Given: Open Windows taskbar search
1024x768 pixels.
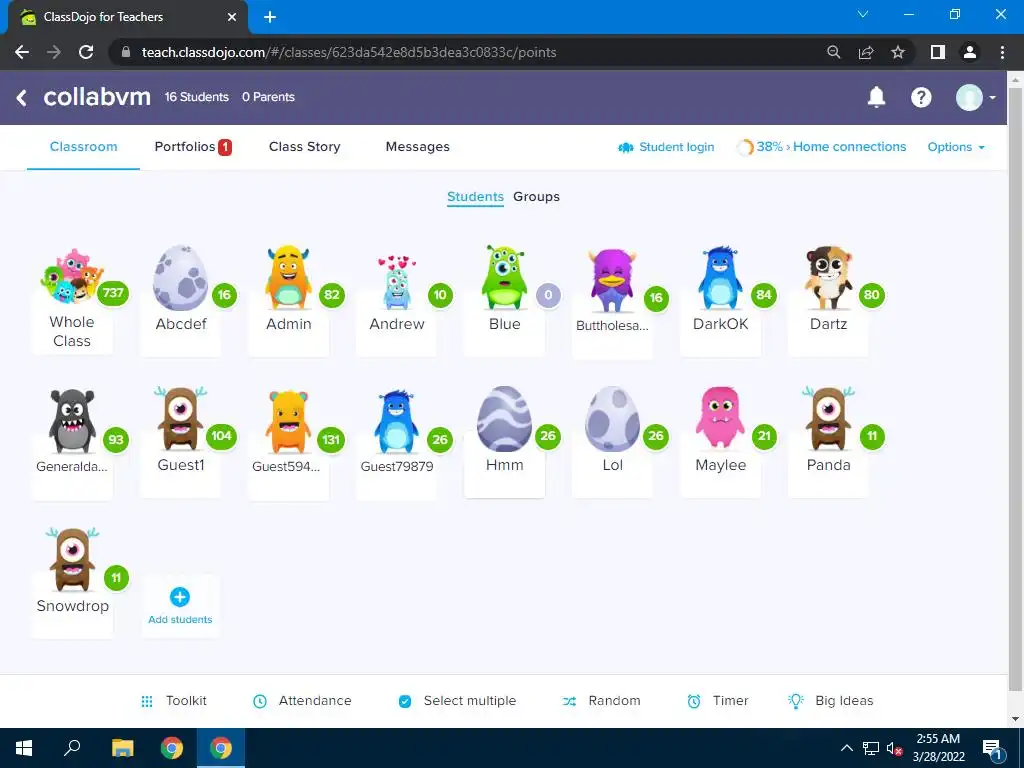Looking at the screenshot, I should (72, 748).
